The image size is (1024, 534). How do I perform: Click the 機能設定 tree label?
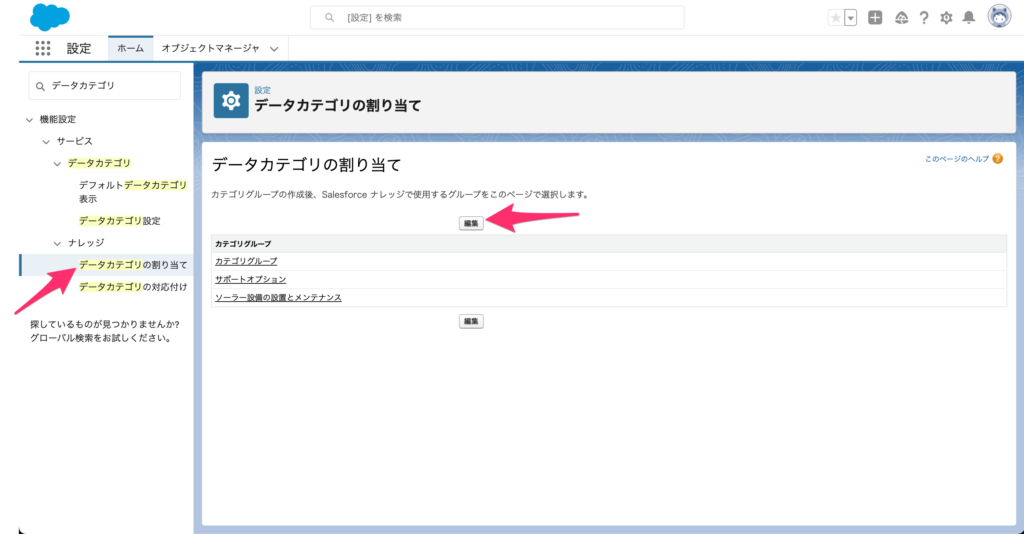[57, 119]
